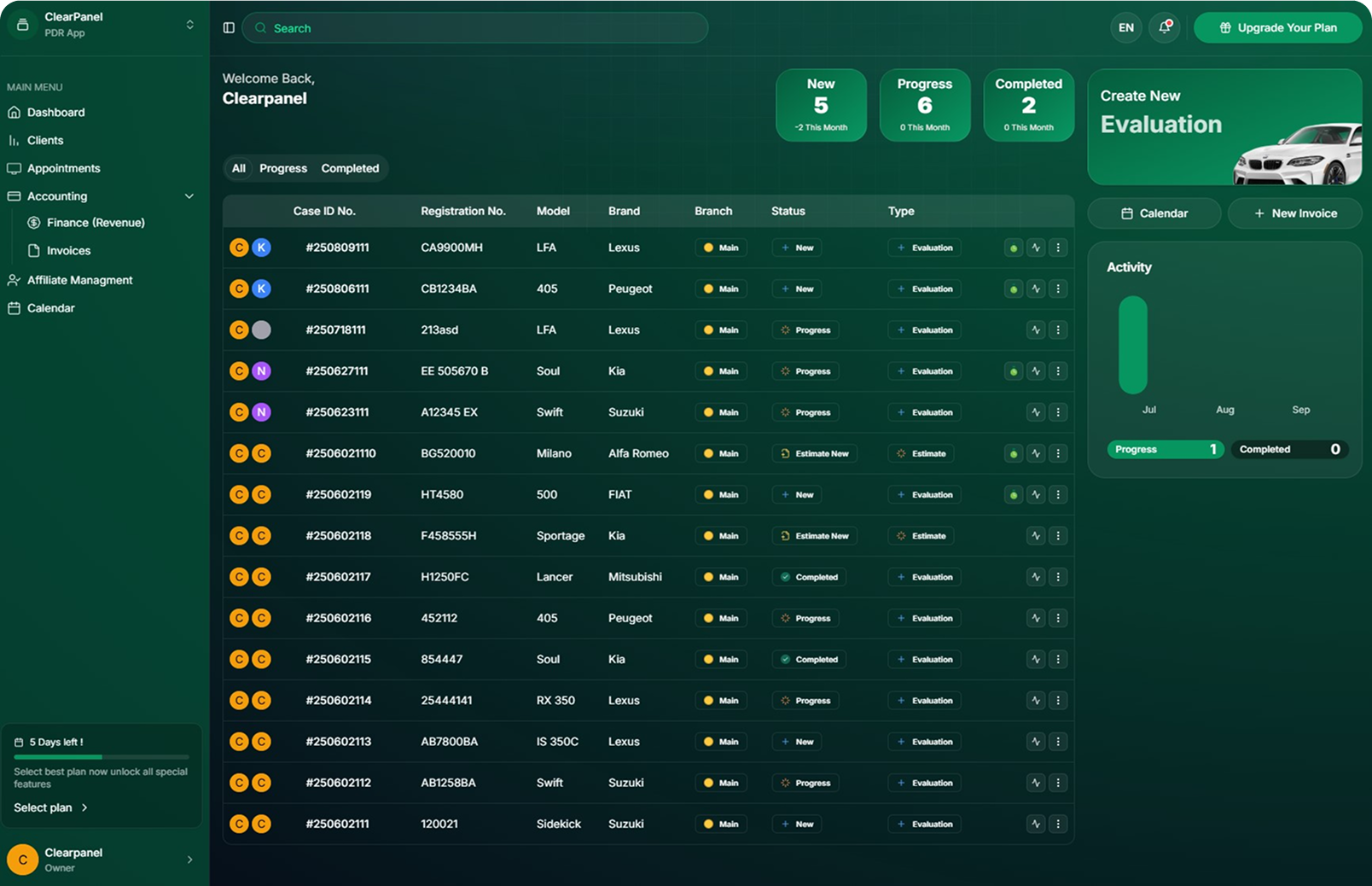
Task: Click activity icon for Alfa Romeo Milano row
Action: pos(1036,453)
